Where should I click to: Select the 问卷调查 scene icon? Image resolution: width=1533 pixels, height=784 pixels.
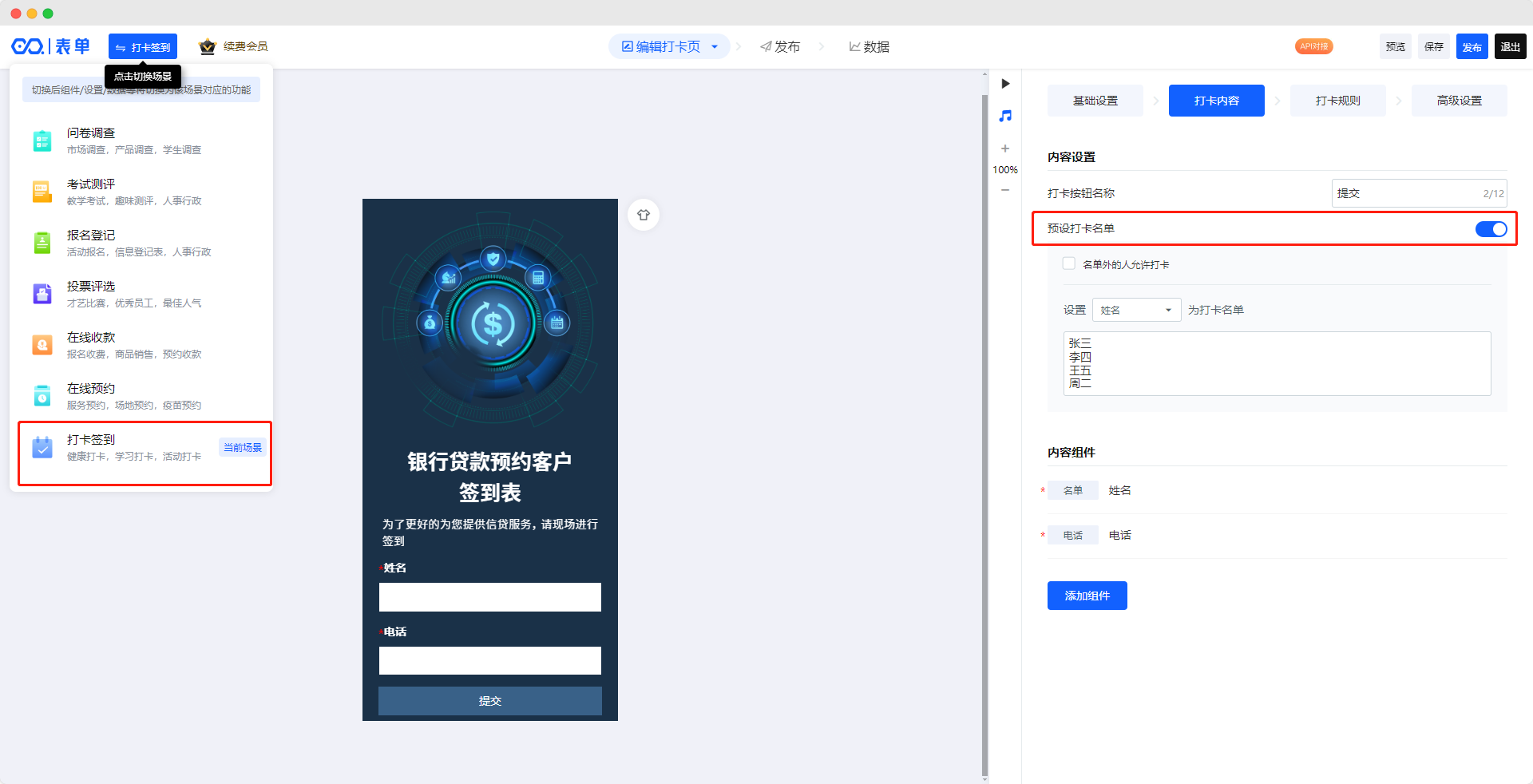[42, 141]
